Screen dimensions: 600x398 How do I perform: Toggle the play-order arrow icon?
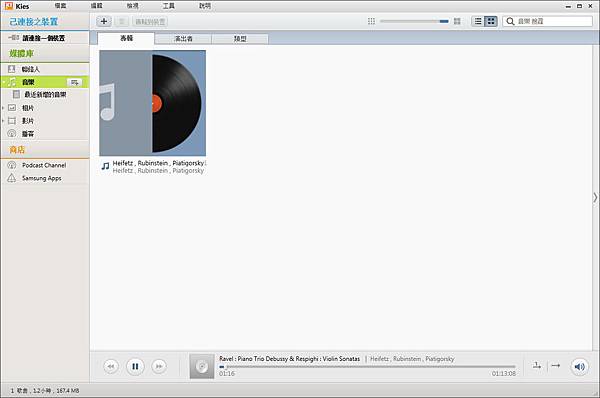(556, 365)
